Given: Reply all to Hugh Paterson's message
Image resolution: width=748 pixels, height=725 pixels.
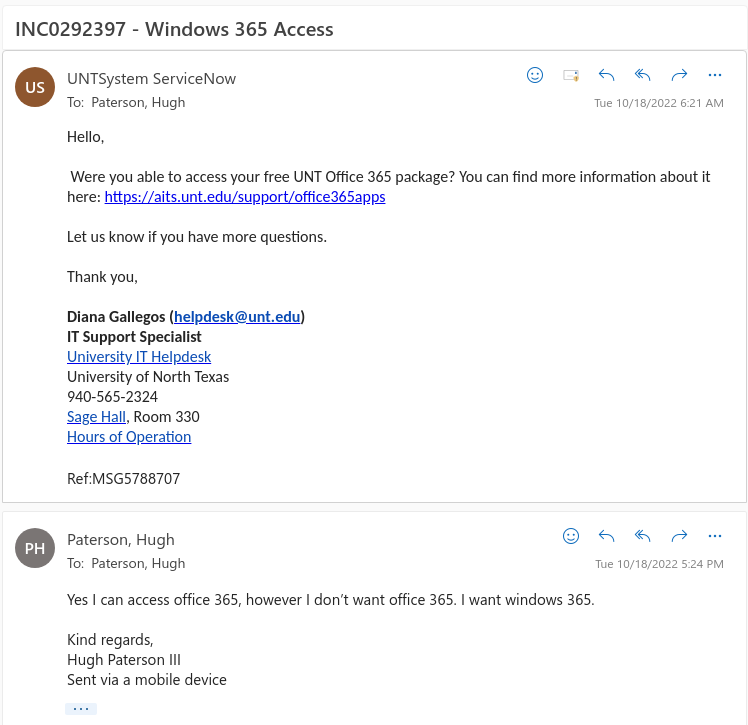Looking at the screenshot, I should tap(643, 536).
